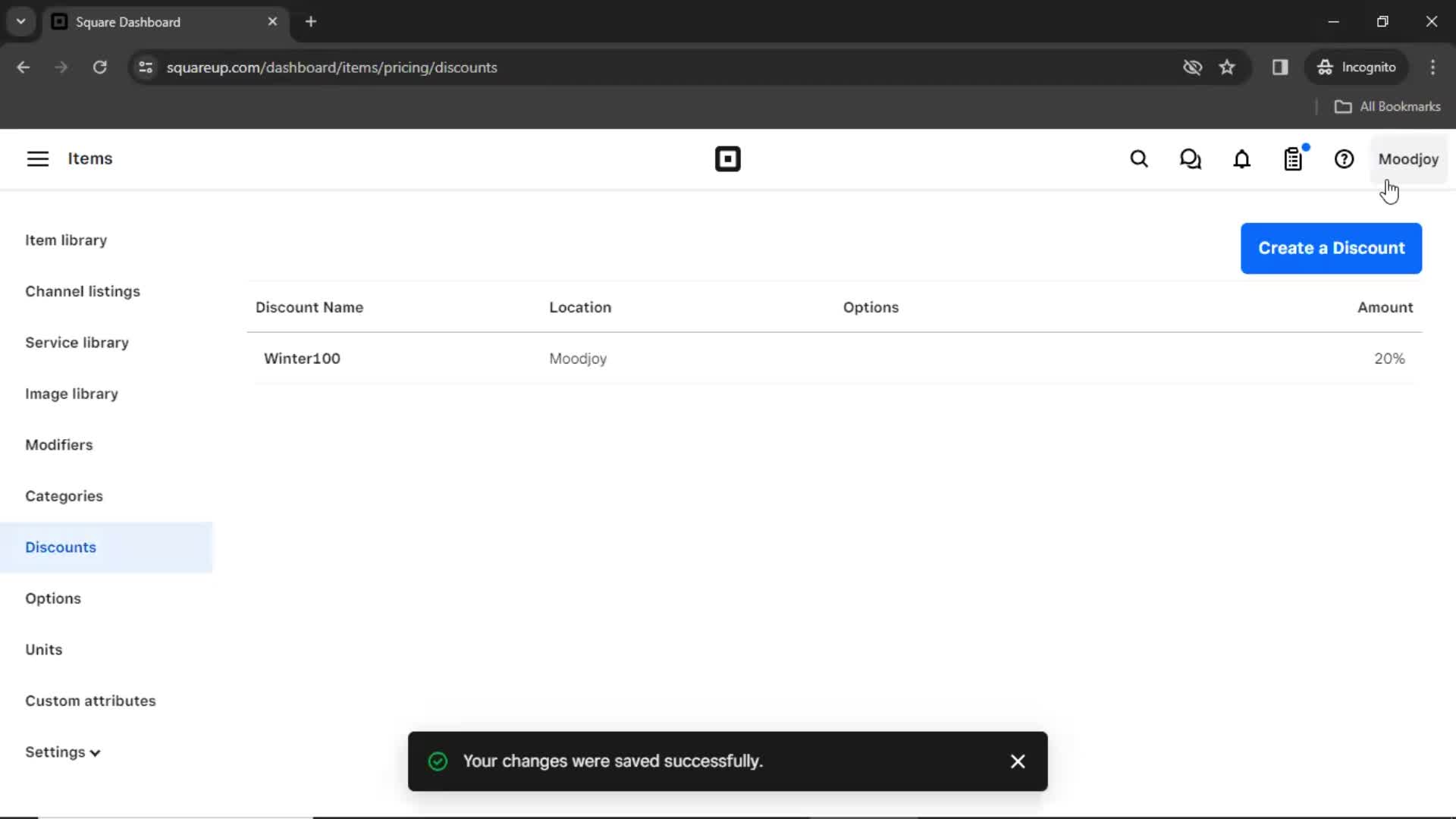Open the Incognito profile indicator

pos(1357,67)
